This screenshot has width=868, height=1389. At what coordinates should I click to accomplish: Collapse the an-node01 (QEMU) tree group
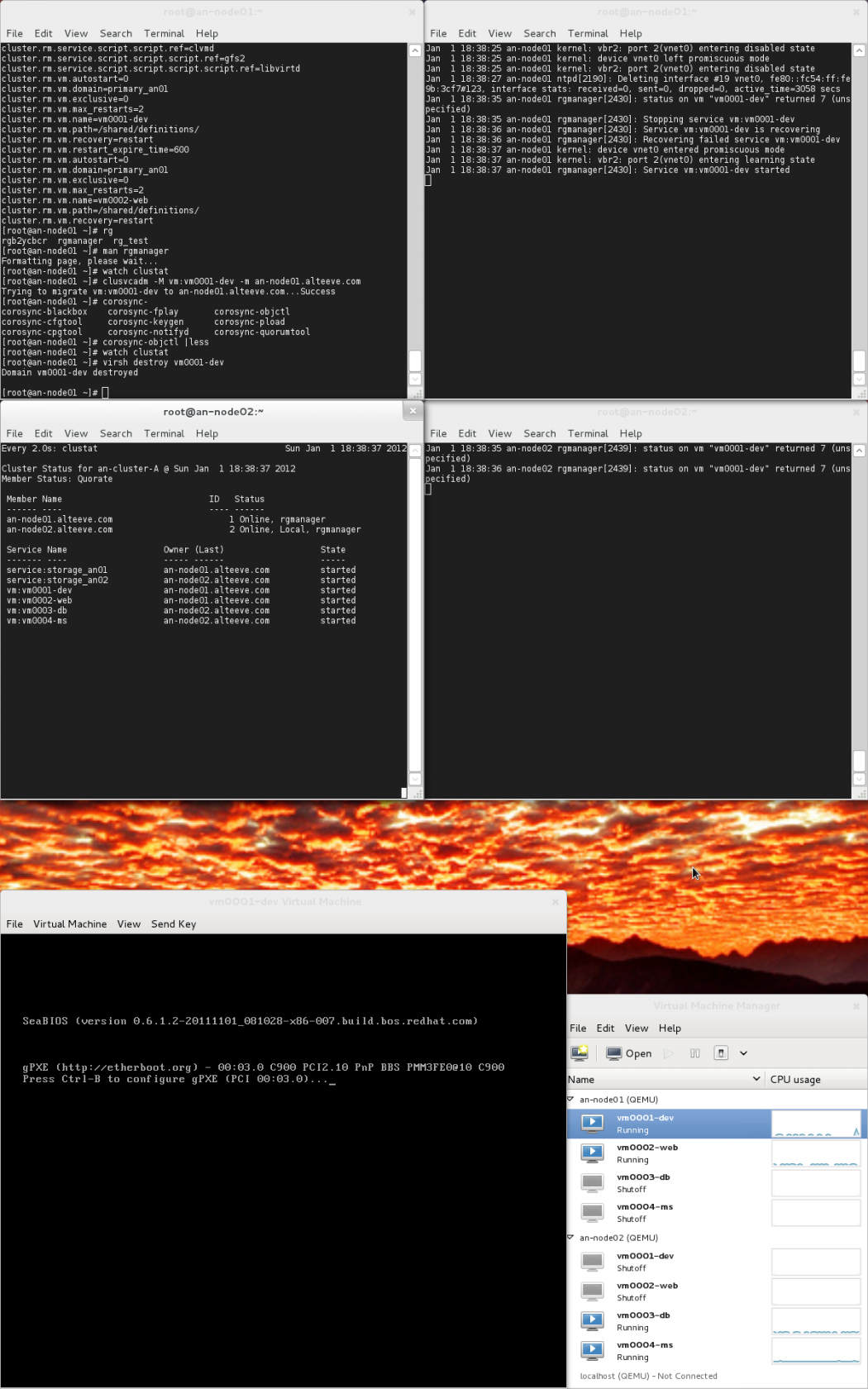(x=570, y=1099)
